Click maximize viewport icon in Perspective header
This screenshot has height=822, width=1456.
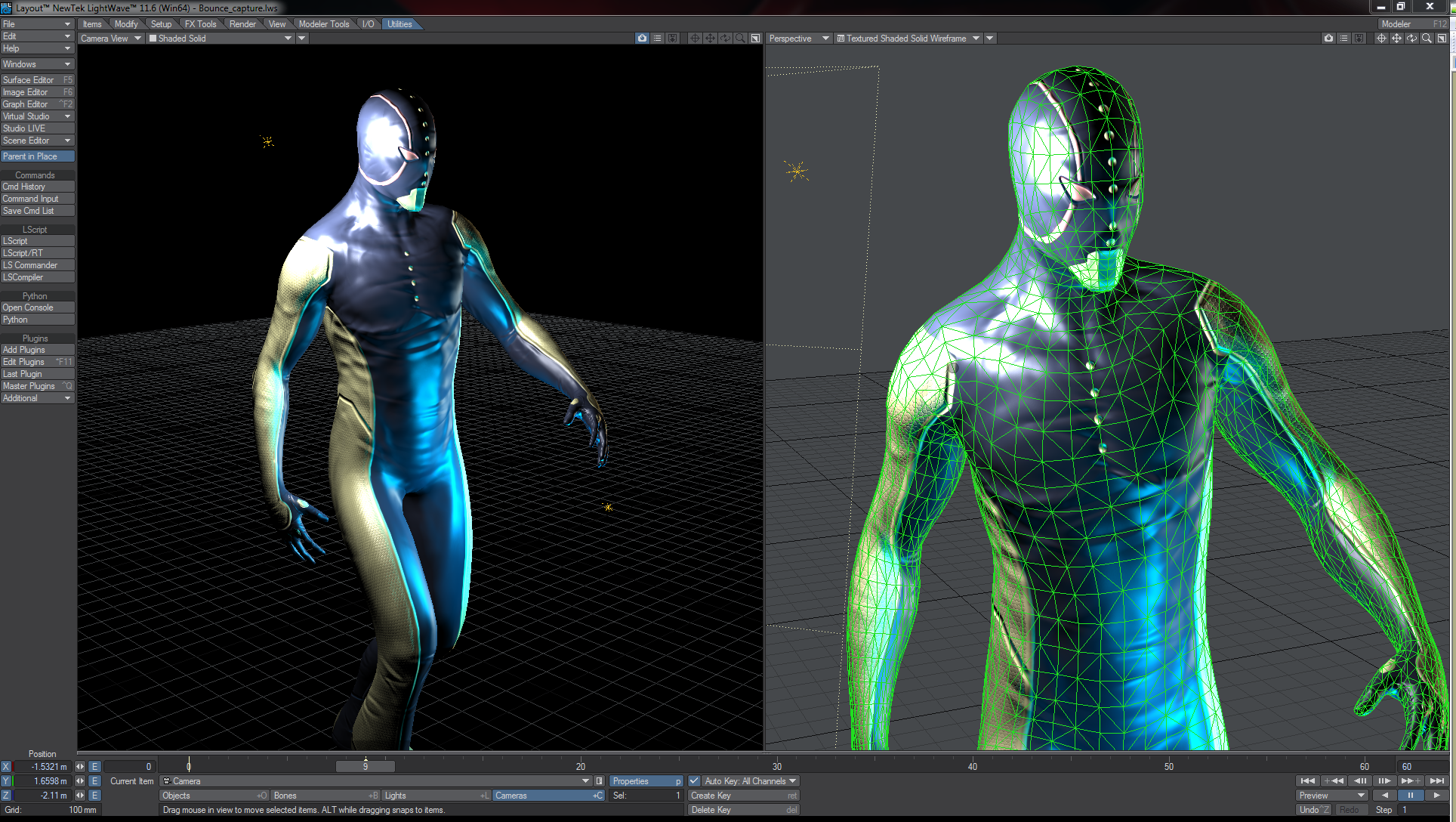[1442, 39]
